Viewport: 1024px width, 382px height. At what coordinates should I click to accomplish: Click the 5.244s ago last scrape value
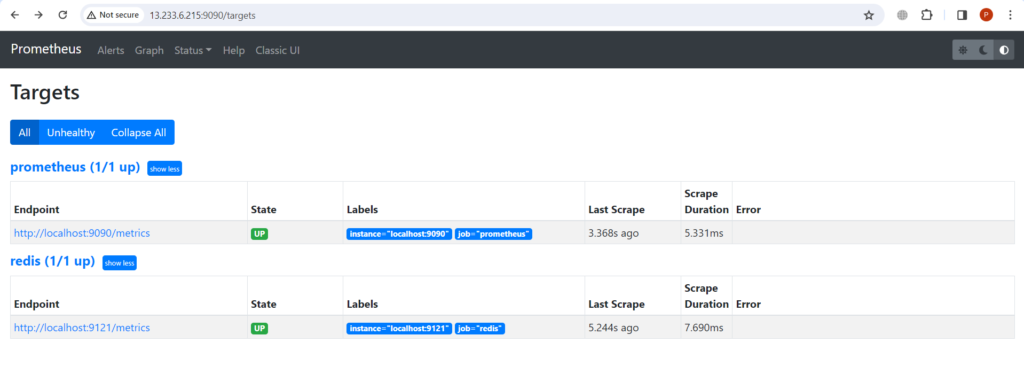pyautogui.click(x=613, y=328)
